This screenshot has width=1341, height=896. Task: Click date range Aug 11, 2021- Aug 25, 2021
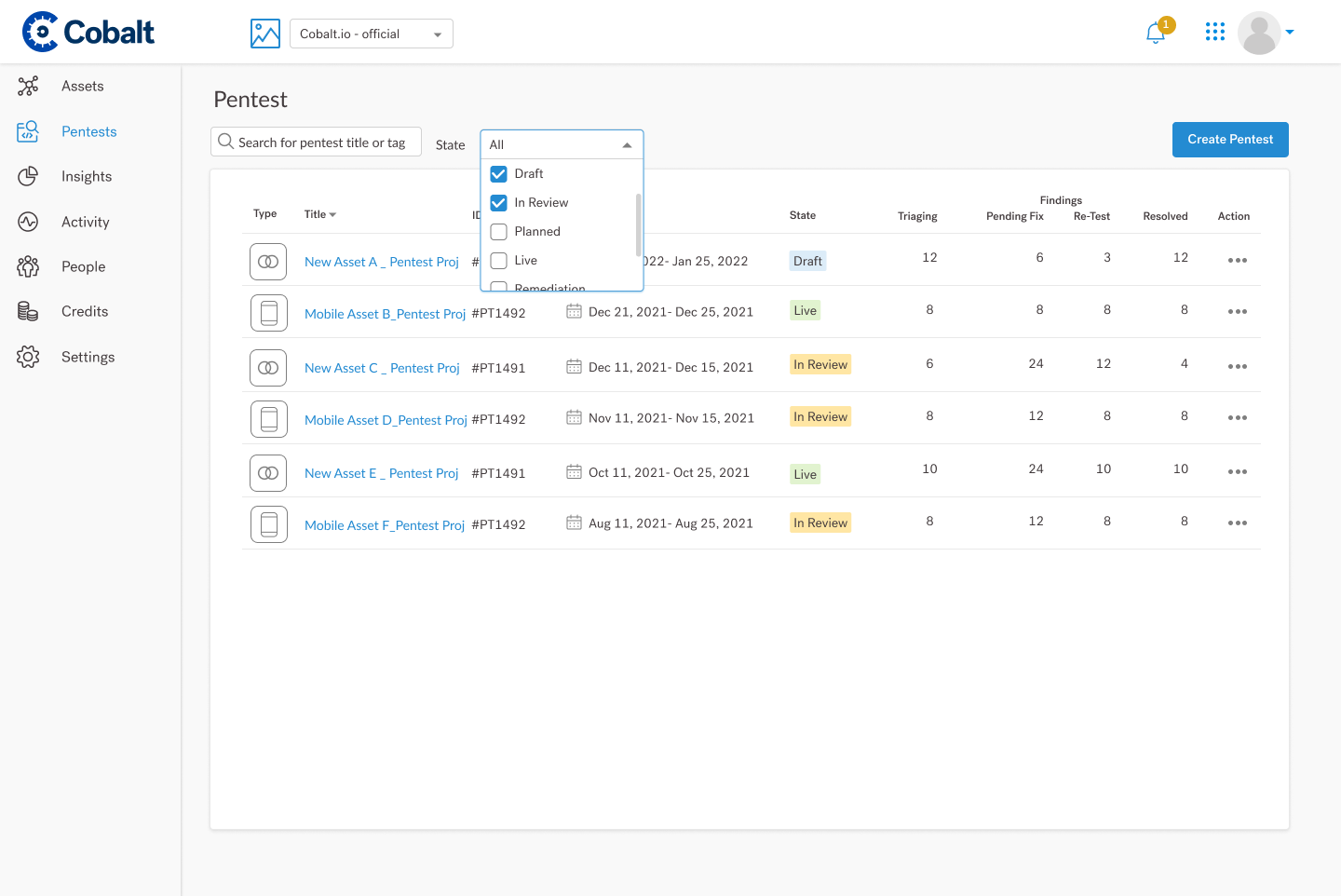coord(670,523)
